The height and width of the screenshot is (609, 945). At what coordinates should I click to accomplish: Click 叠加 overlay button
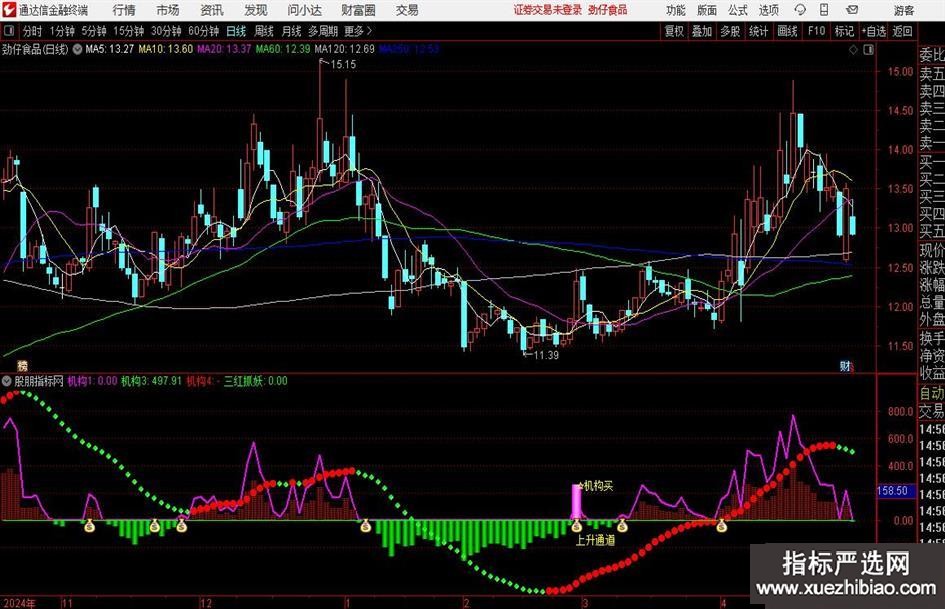click(x=702, y=31)
